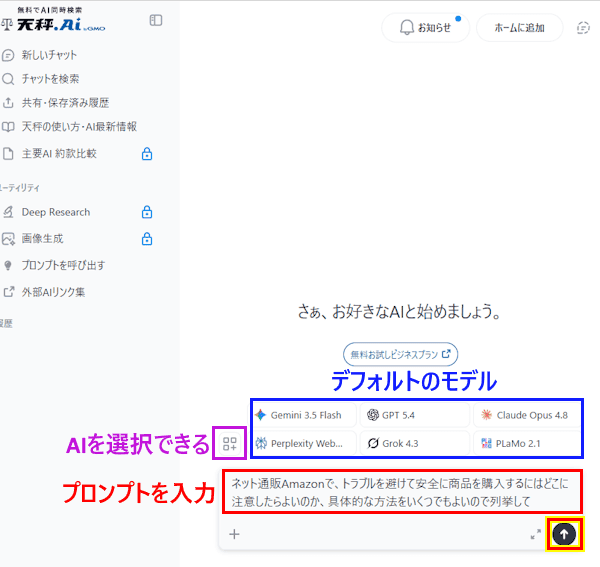
Task: Click the plus attach icon below the prompt
Action: click(234, 534)
